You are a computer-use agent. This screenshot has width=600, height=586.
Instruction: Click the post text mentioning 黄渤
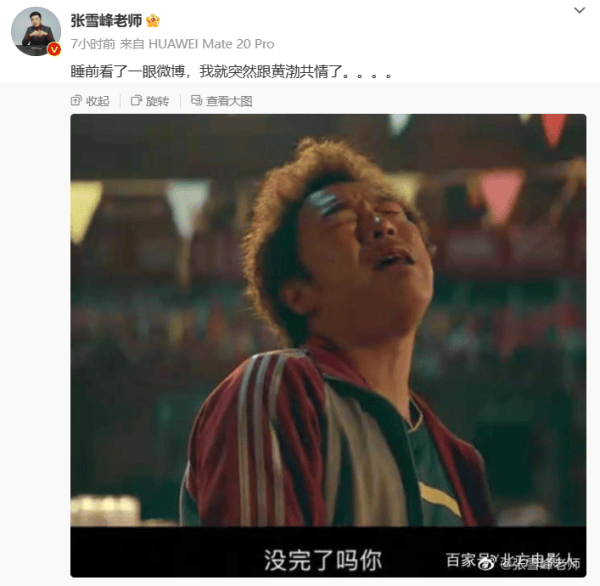coord(231,72)
